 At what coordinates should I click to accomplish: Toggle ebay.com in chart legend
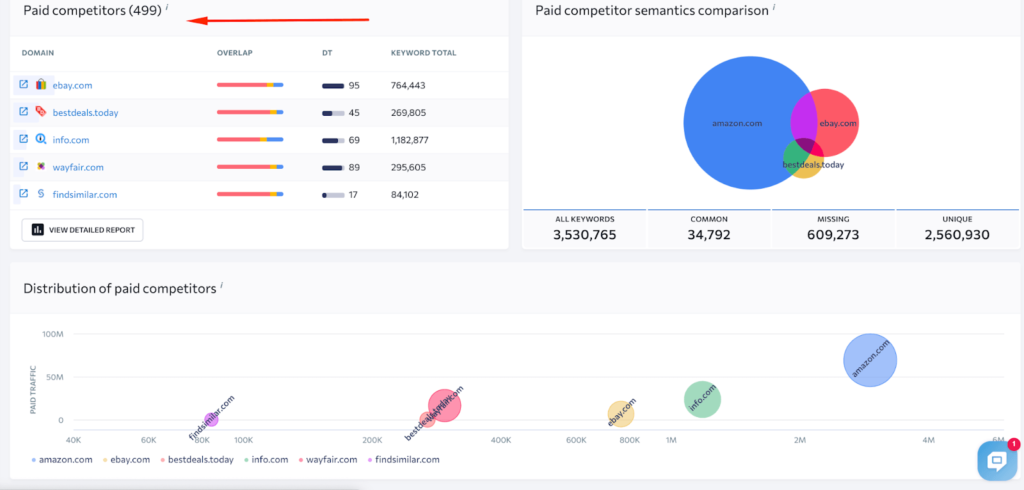pos(126,459)
